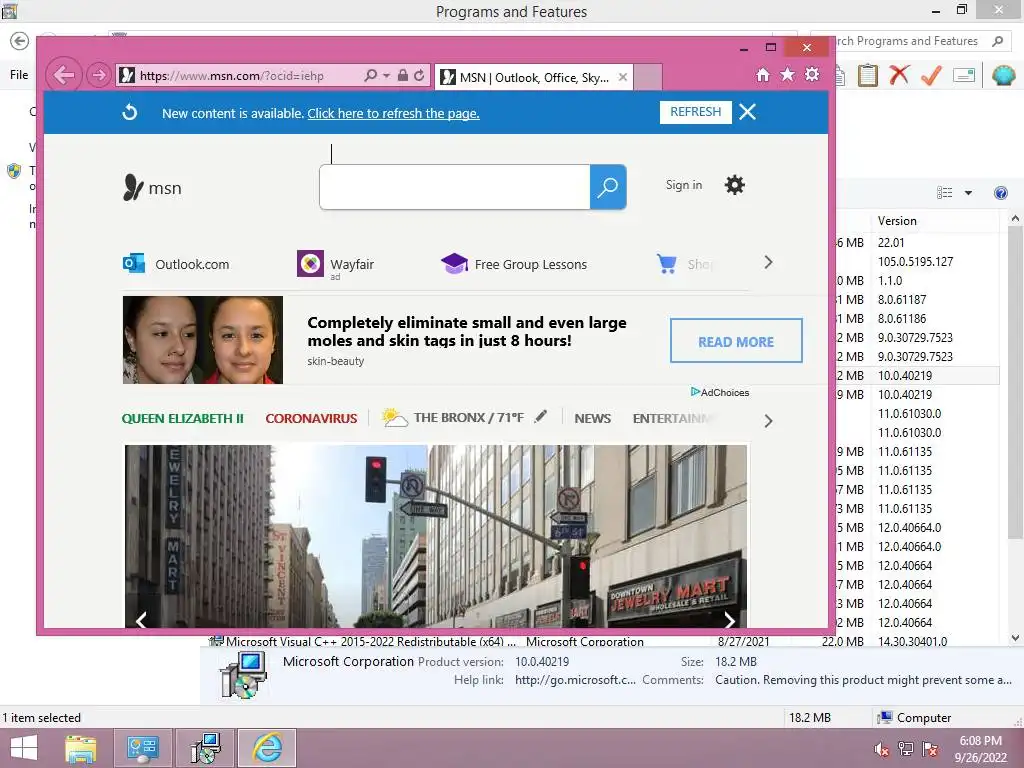Click the 'Click here to refresh the page' link

point(393,113)
